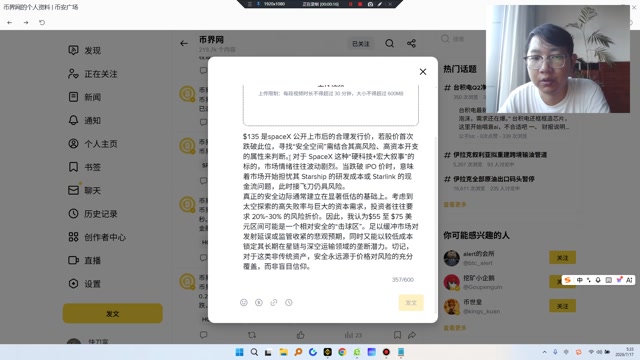
Task: Click browser back navigation arrow
Action: [x=10, y=22]
